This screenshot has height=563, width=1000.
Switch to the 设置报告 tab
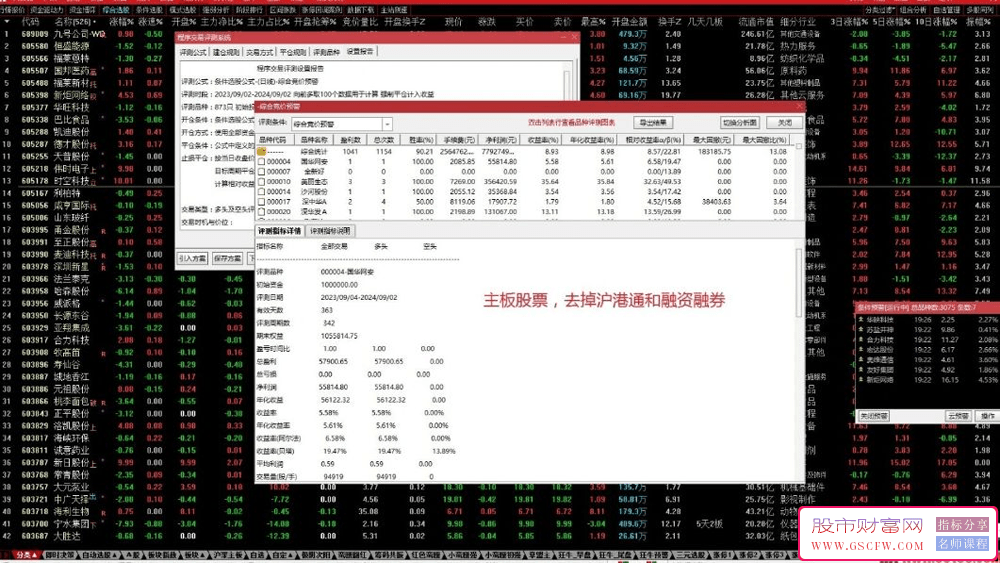tap(360, 52)
